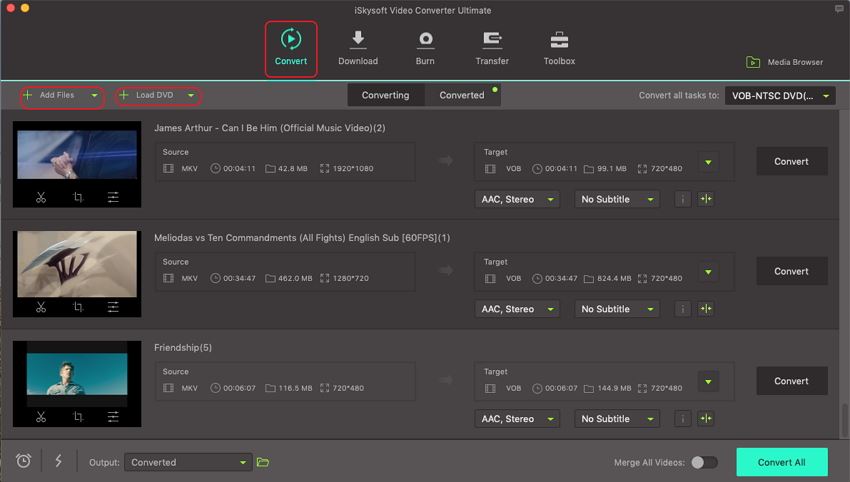This screenshot has height=482, width=850.
Task: Click the file list vertical scrollbar
Action: click(844, 419)
